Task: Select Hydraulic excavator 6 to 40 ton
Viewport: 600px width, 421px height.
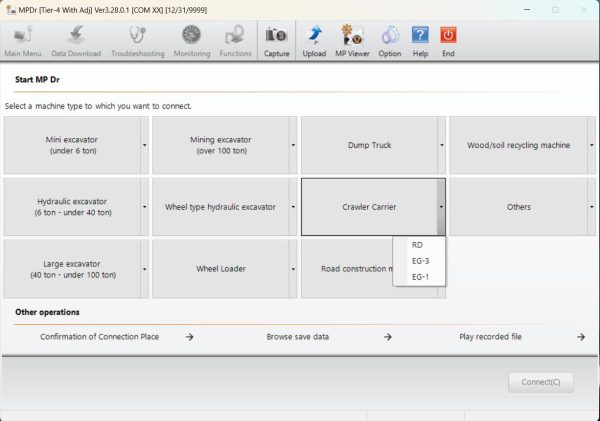Action: [x=72, y=207]
